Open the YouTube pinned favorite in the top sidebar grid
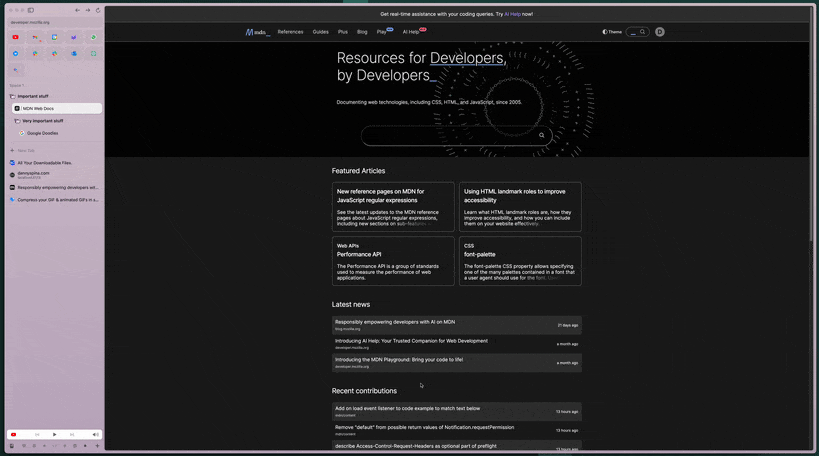Screen dimensions: 819x456 [16, 37]
